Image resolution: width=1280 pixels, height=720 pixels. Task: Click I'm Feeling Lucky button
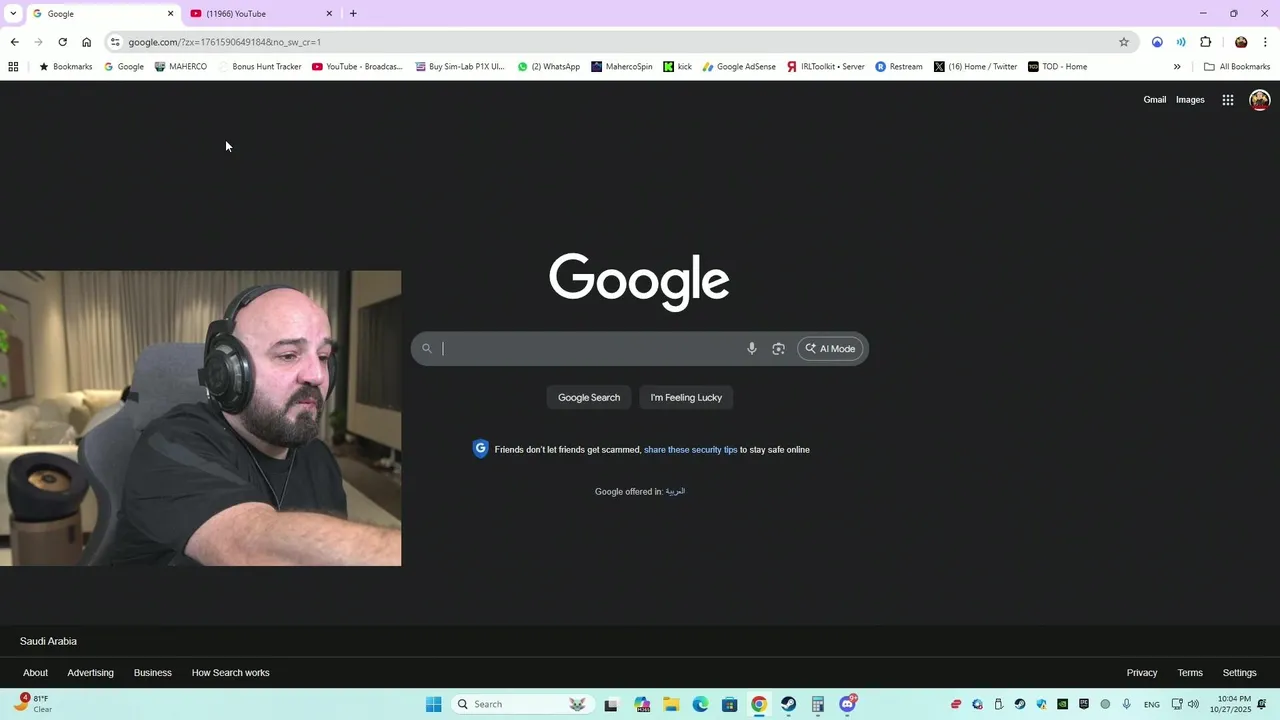coord(686,397)
